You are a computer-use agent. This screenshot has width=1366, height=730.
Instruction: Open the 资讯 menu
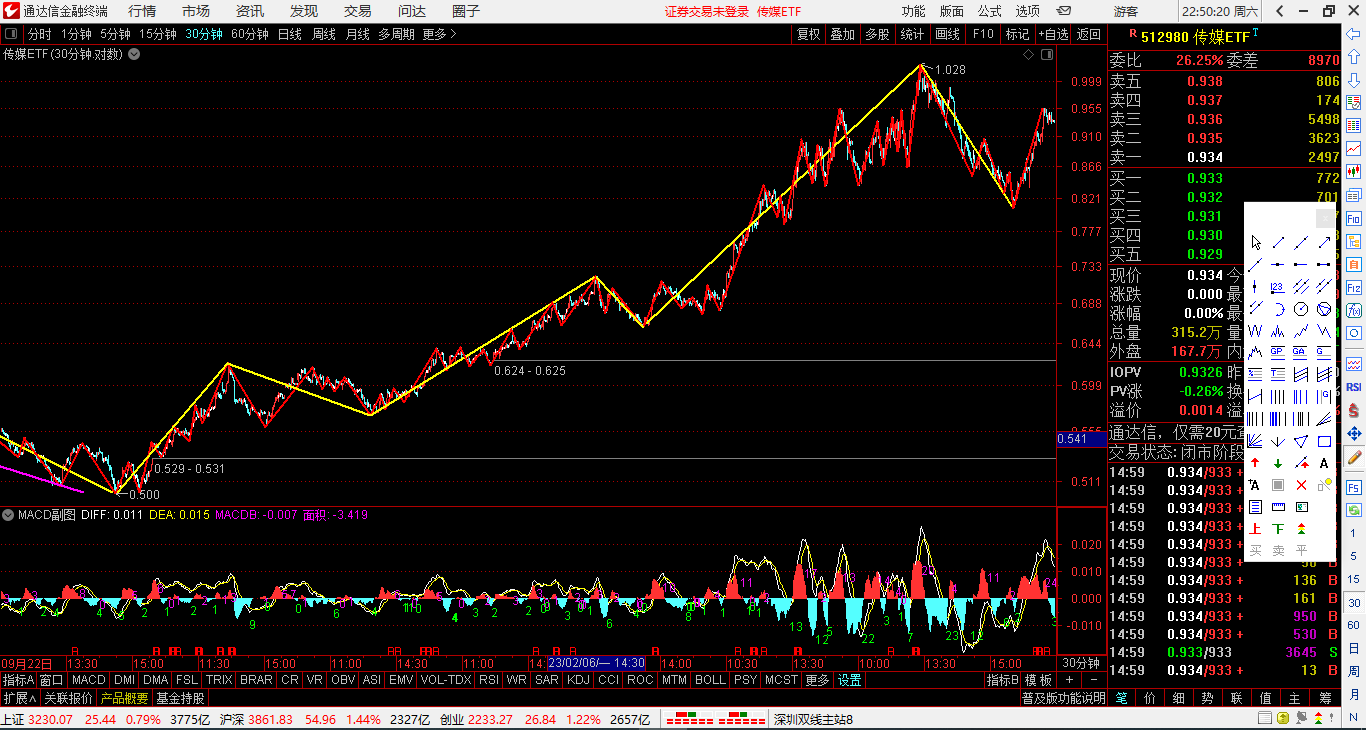[x=250, y=11]
